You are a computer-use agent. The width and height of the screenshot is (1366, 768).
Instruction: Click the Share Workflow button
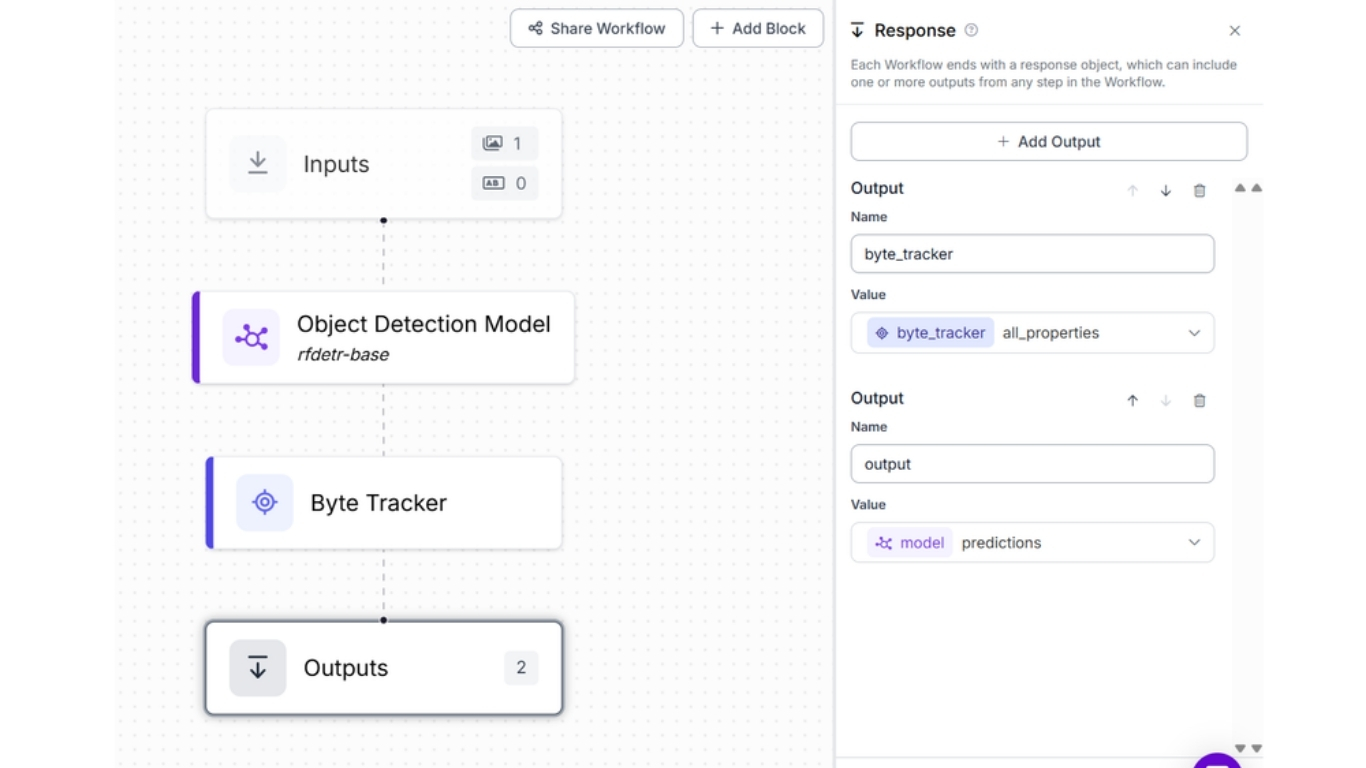click(596, 28)
